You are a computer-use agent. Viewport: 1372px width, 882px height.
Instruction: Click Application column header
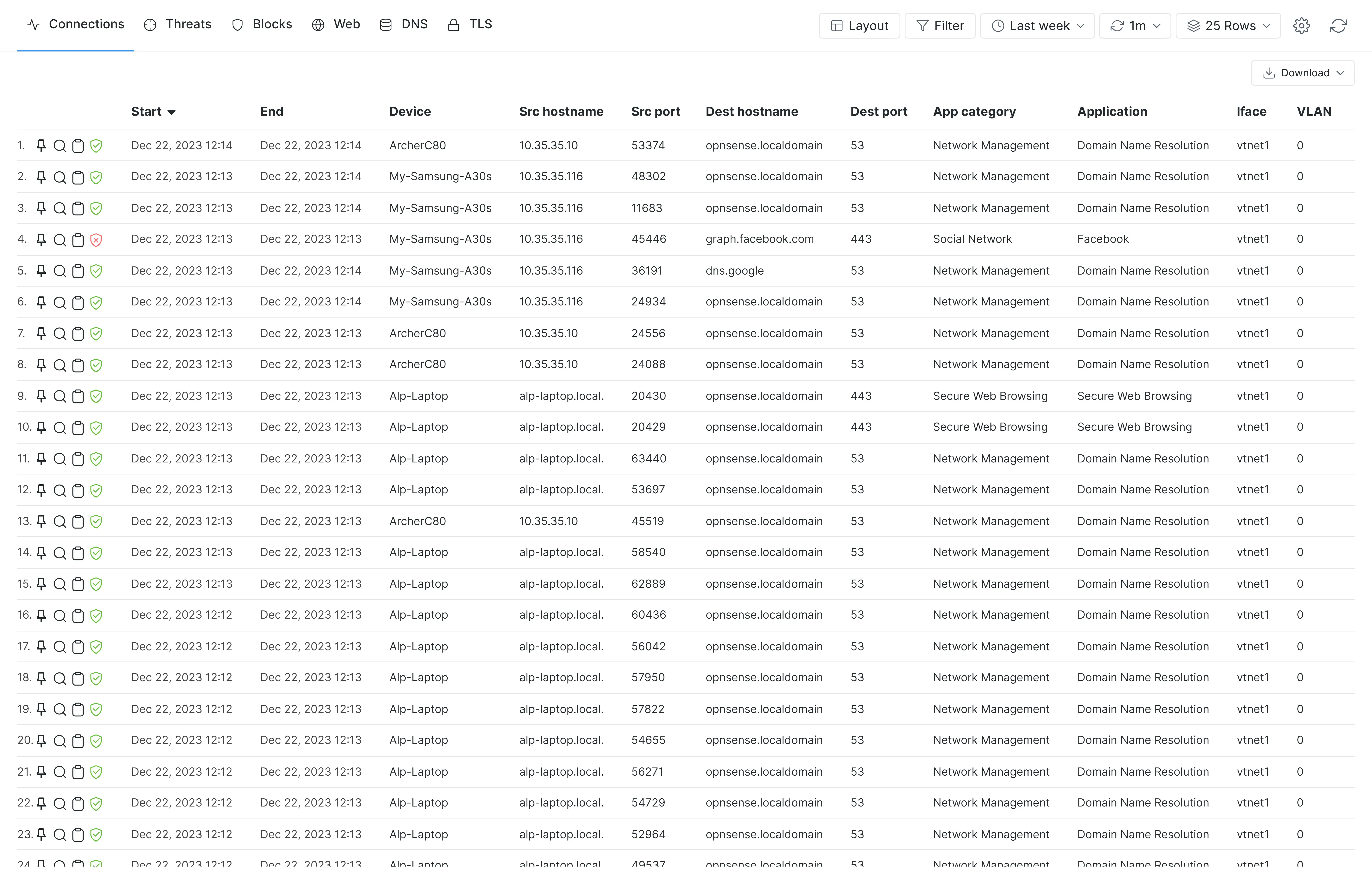(x=1112, y=112)
